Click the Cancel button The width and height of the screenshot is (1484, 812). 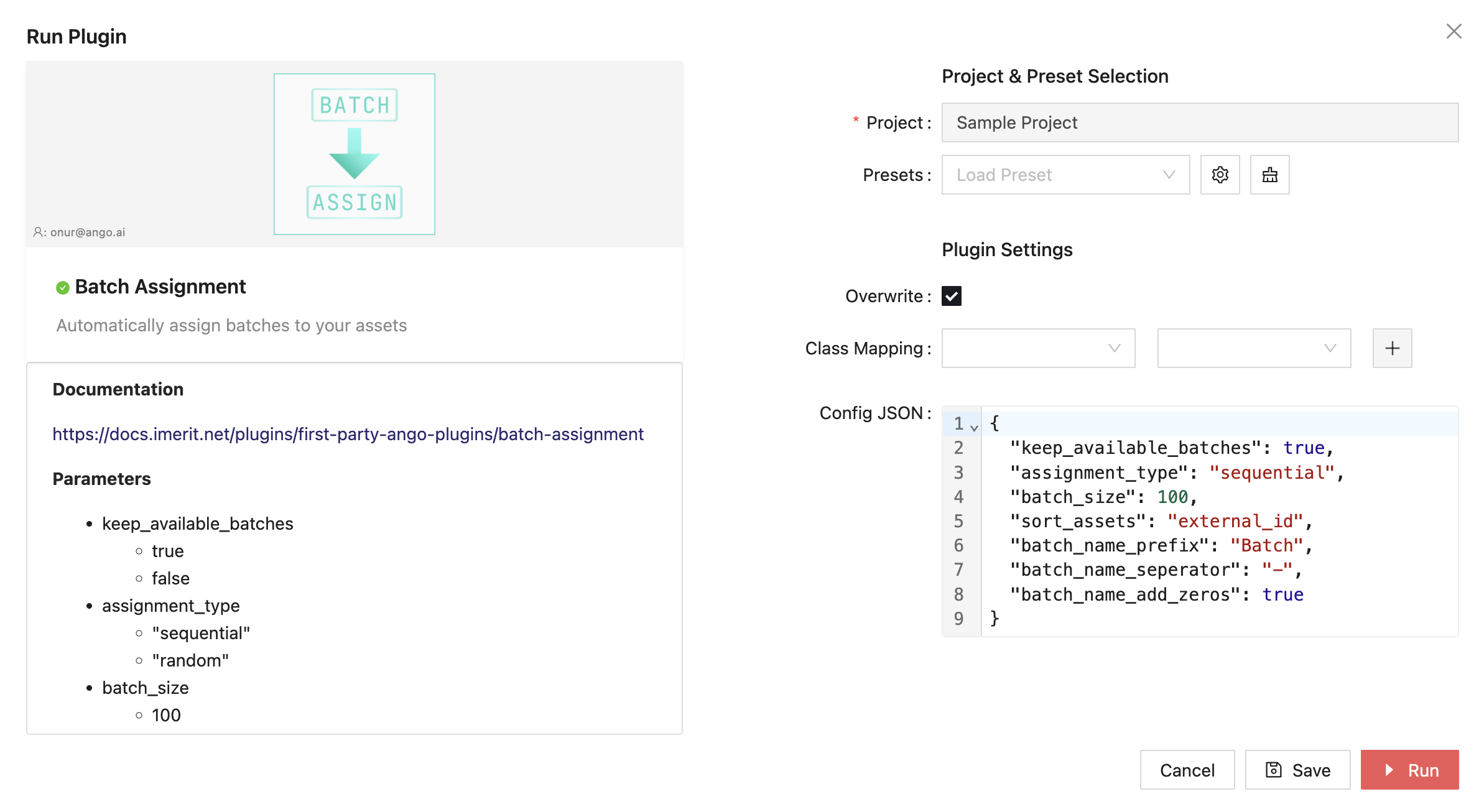tap(1187, 770)
